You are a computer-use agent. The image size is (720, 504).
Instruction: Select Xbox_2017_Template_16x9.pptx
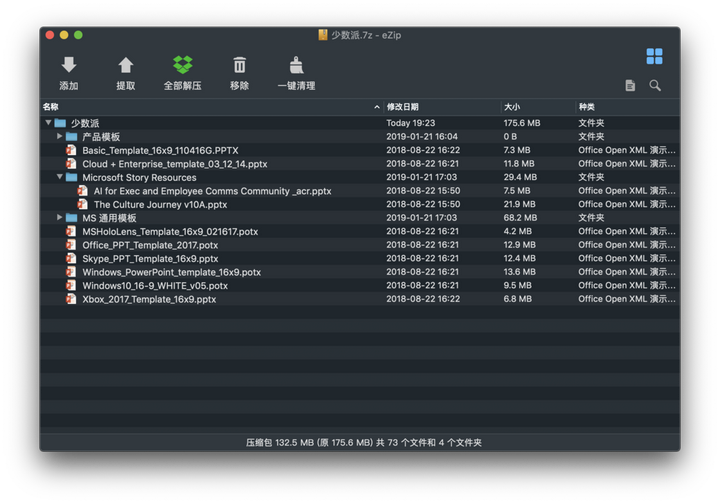click(360, 299)
